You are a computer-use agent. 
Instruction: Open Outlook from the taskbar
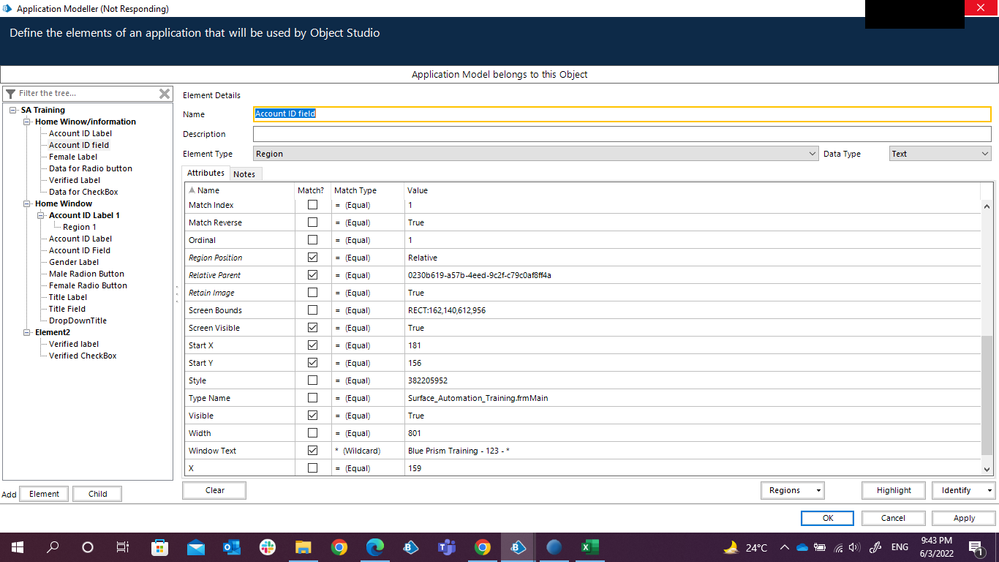tap(231, 547)
